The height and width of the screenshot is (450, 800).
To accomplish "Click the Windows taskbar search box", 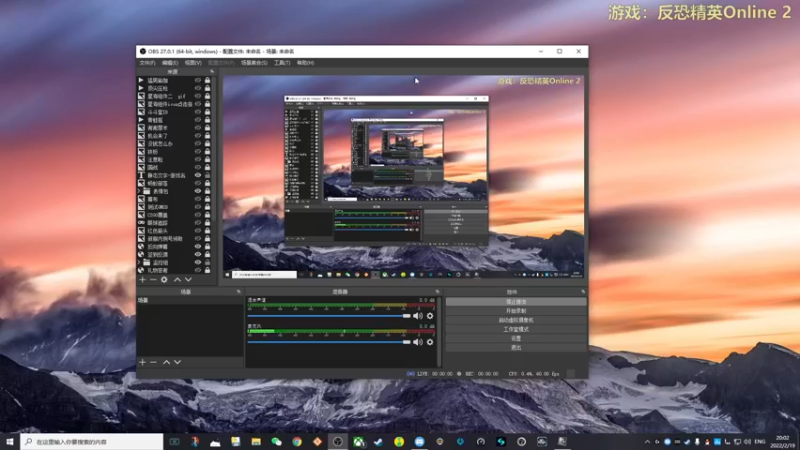I will pyautogui.click(x=92, y=441).
